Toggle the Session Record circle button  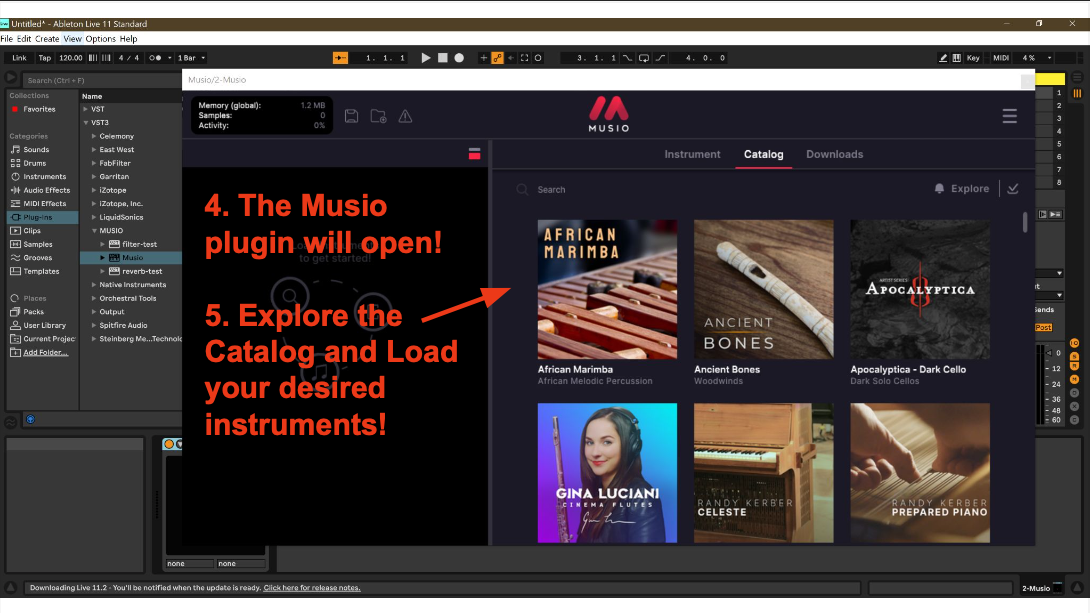pos(538,58)
